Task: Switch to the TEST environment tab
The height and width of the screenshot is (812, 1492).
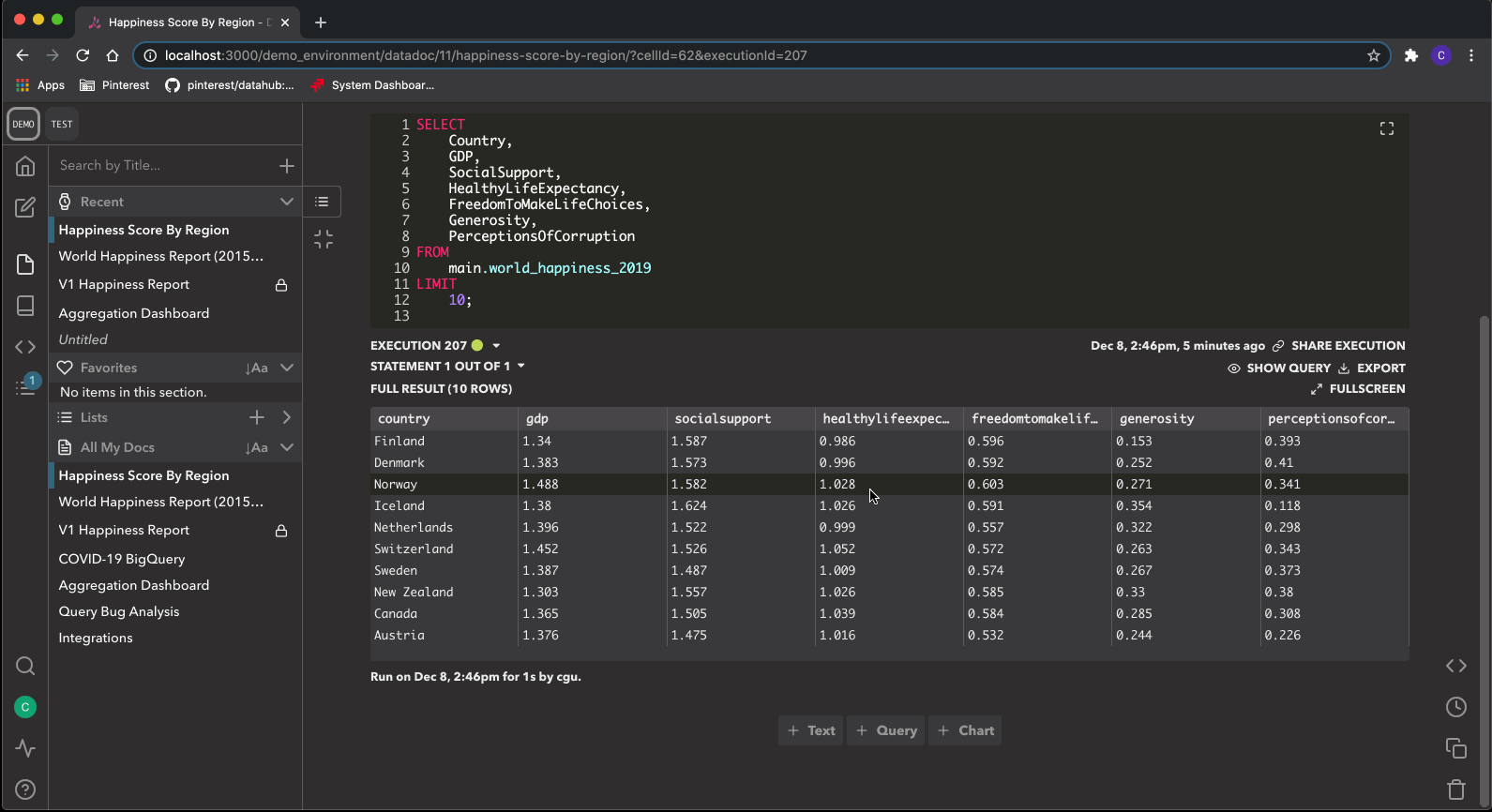Action: point(62,124)
